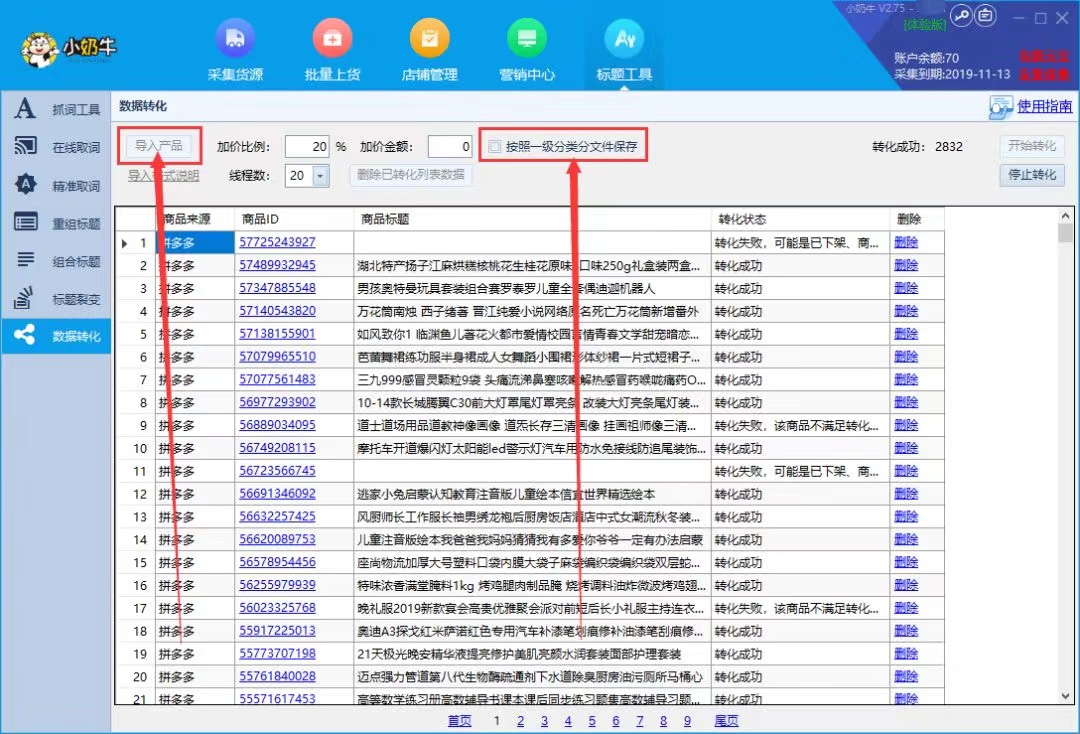
Task: Click the 商品标题 column header
Action: (x=532, y=219)
